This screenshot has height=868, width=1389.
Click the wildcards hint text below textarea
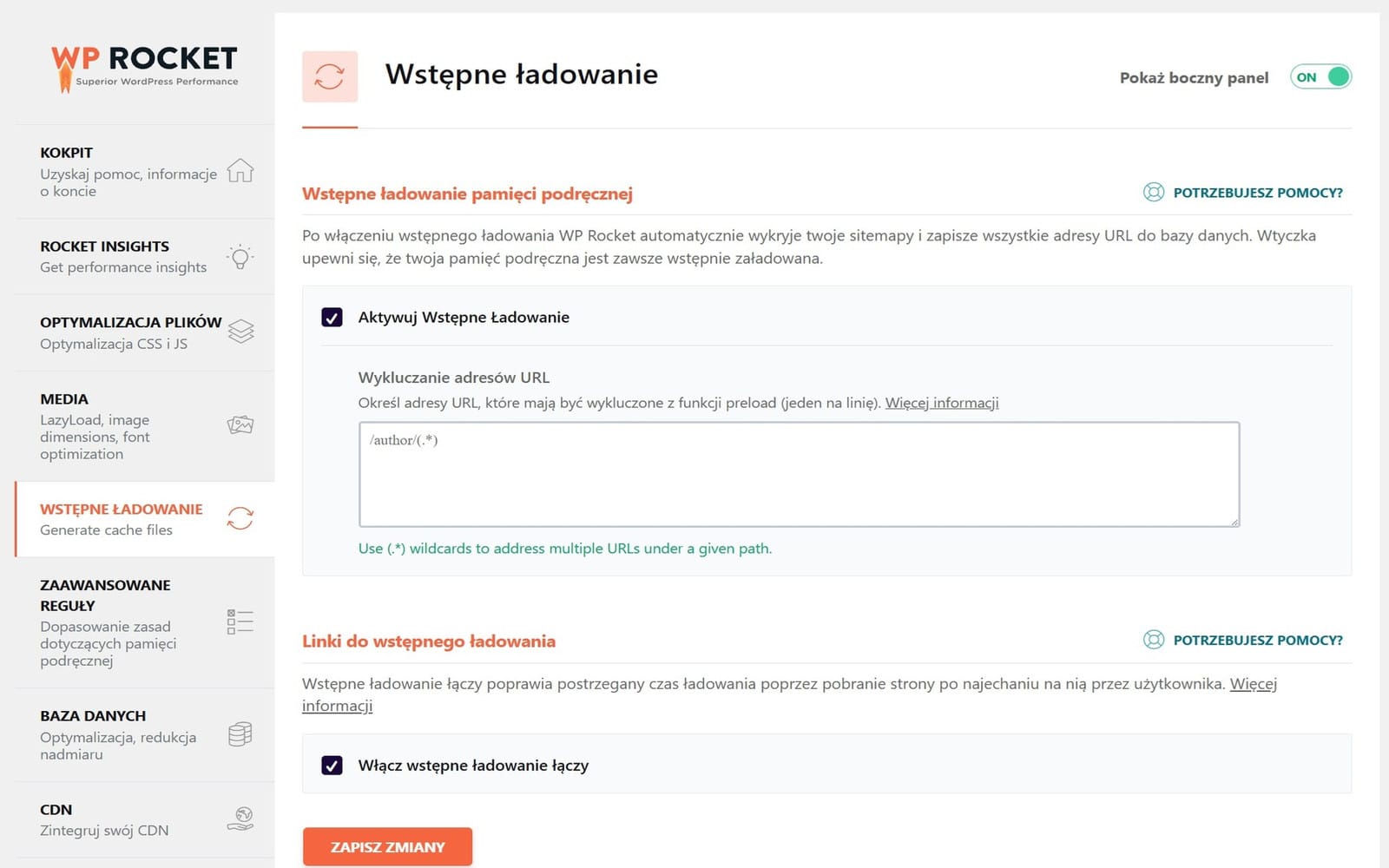point(565,549)
